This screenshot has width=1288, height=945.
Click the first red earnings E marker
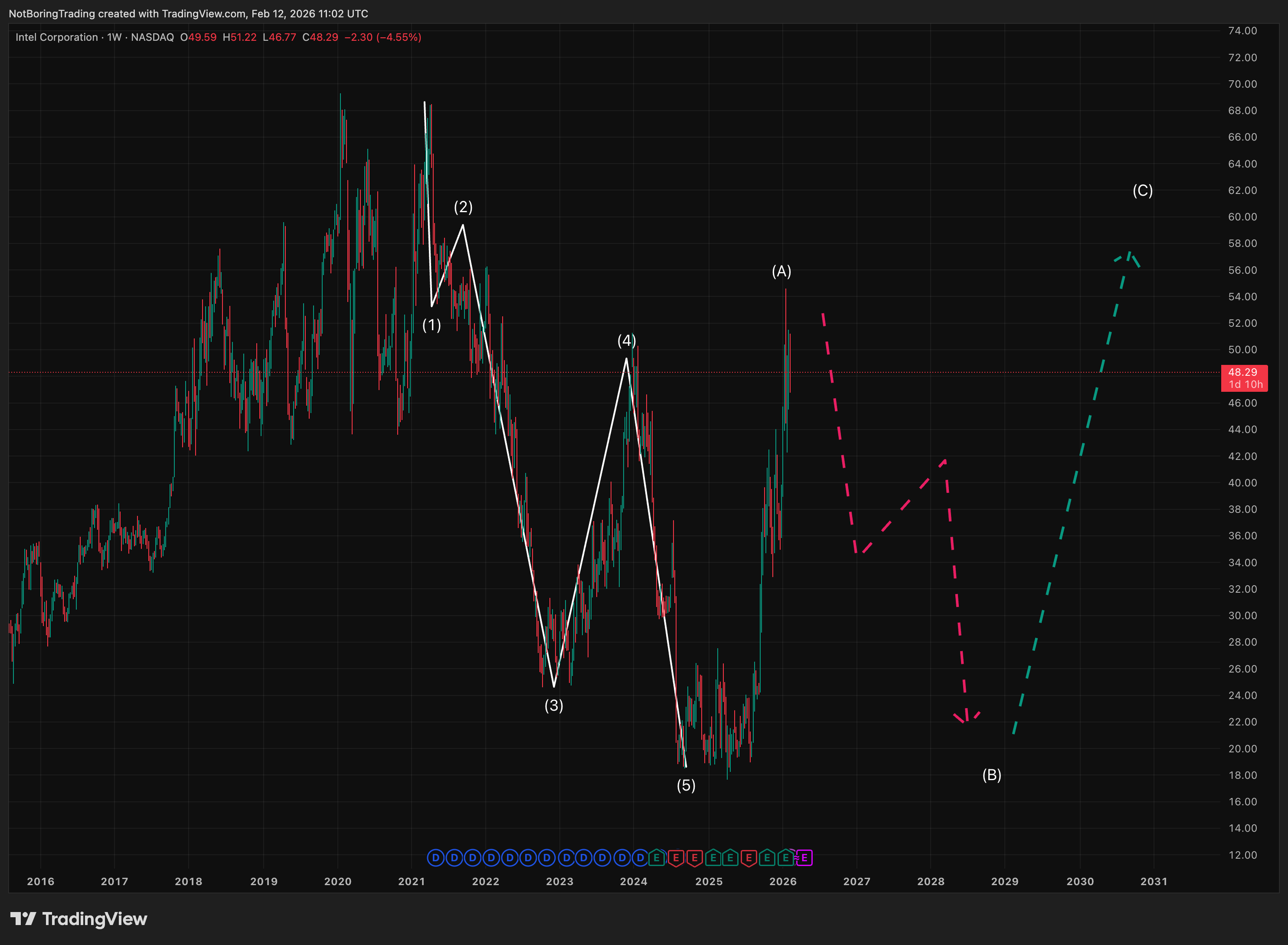pos(676,858)
